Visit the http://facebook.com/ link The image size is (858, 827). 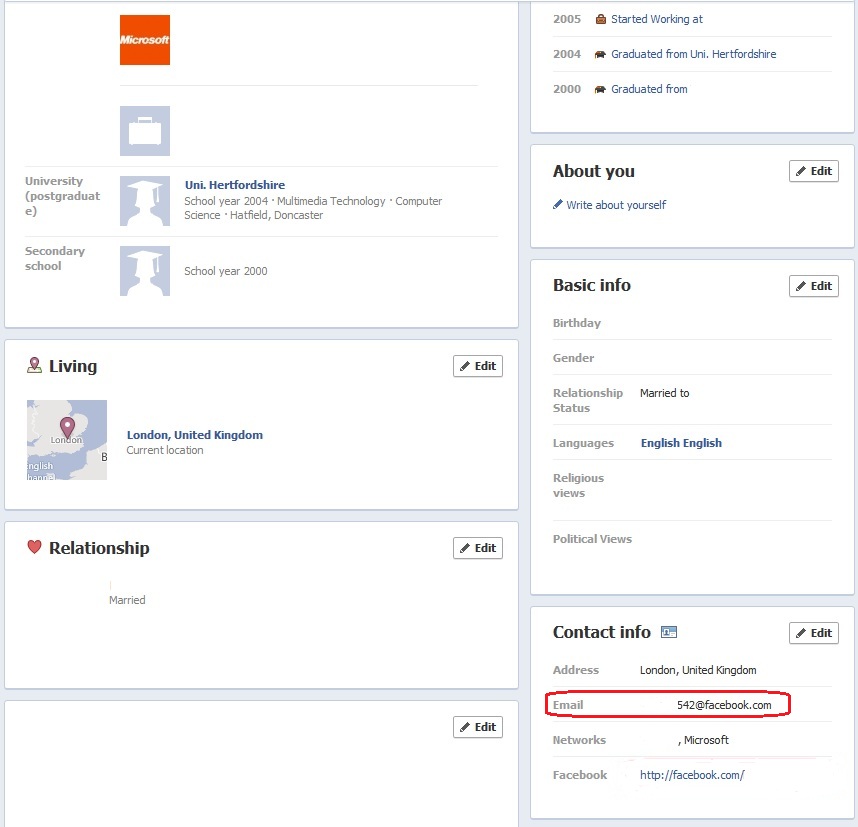pyautogui.click(x=692, y=774)
